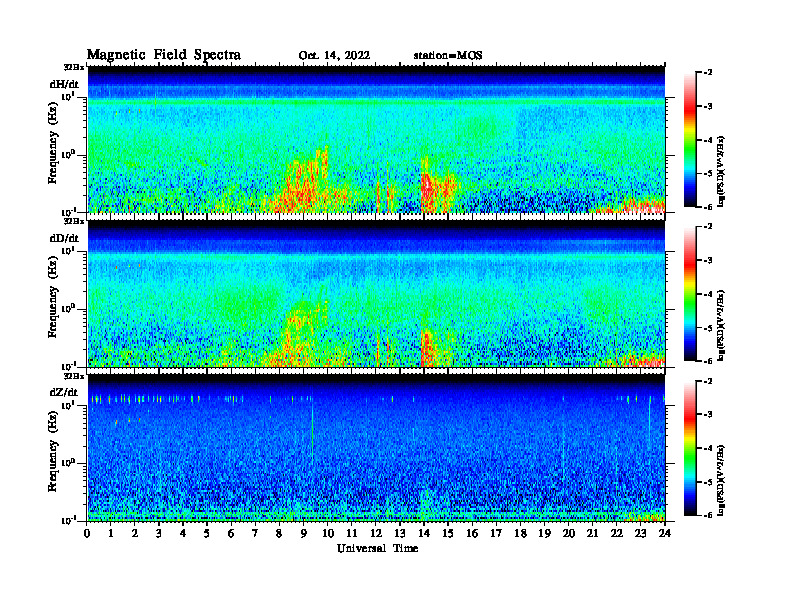Click the dZ/dt spectrogram plot area
This screenshot has height=612, width=792.
pyautogui.click(x=376, y=448)
